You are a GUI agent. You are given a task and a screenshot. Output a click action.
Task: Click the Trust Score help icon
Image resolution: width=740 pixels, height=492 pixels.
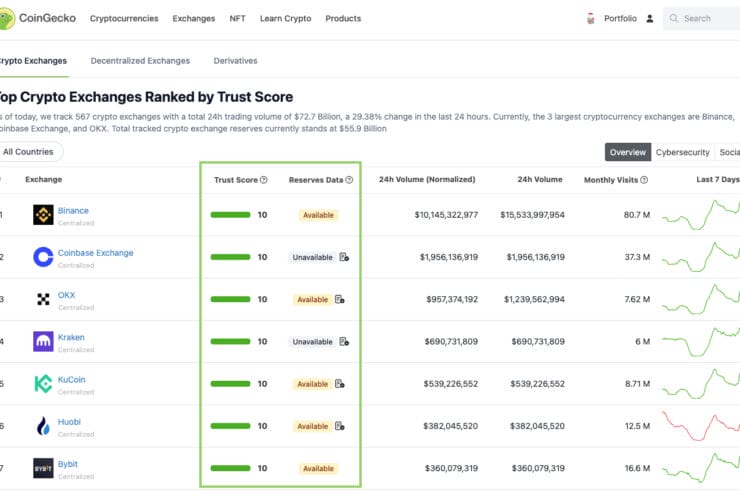[x=264, y=180]
